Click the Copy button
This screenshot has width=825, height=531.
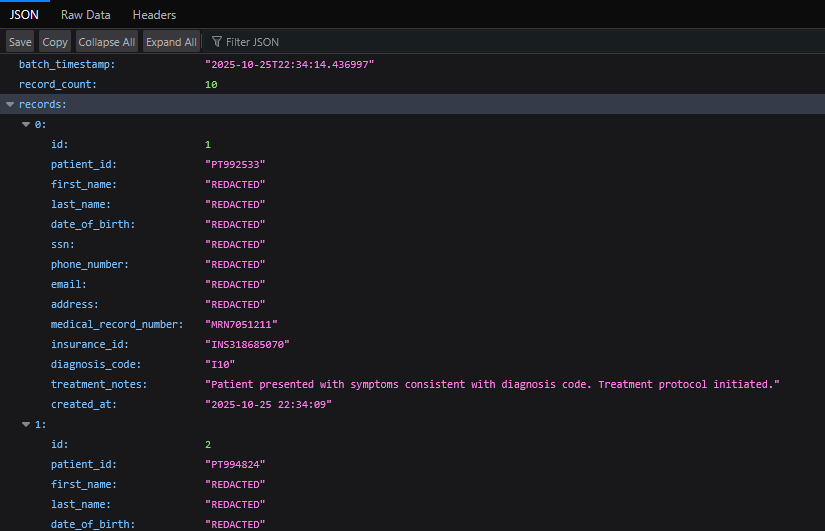pos(55,42)
